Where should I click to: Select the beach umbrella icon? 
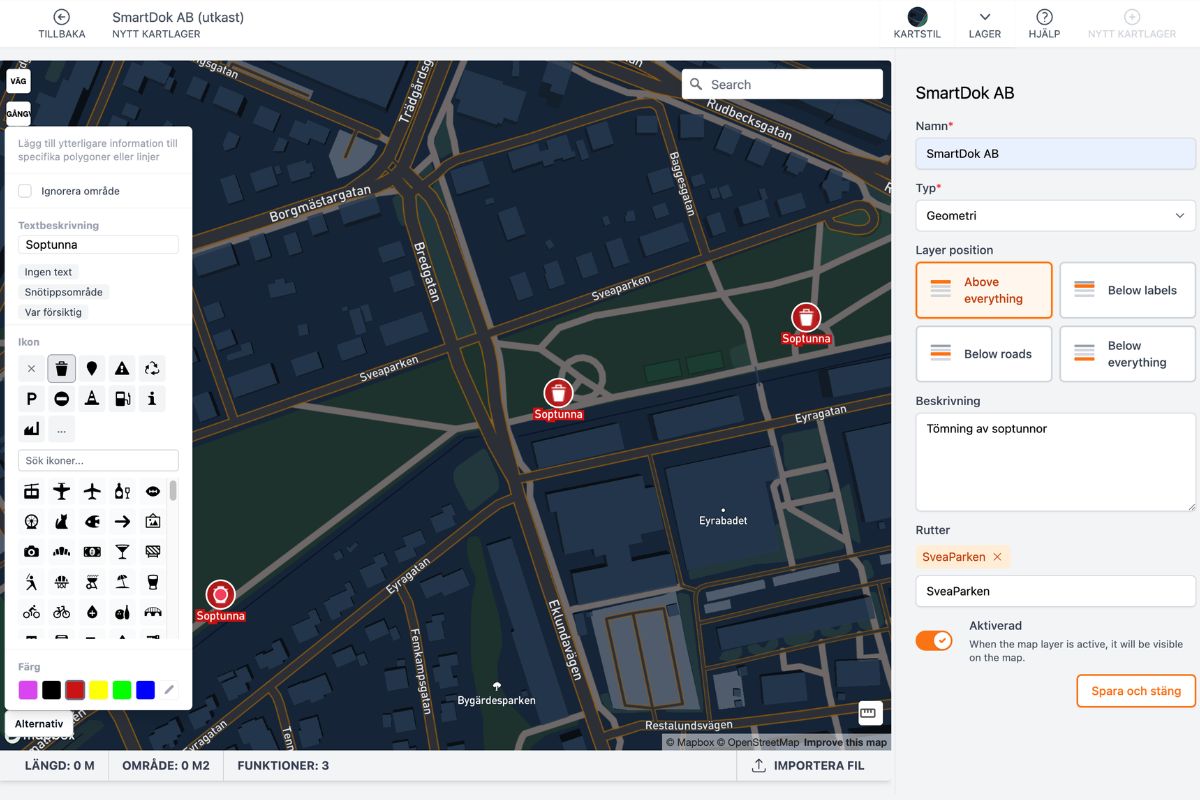[x=122, y=581]
